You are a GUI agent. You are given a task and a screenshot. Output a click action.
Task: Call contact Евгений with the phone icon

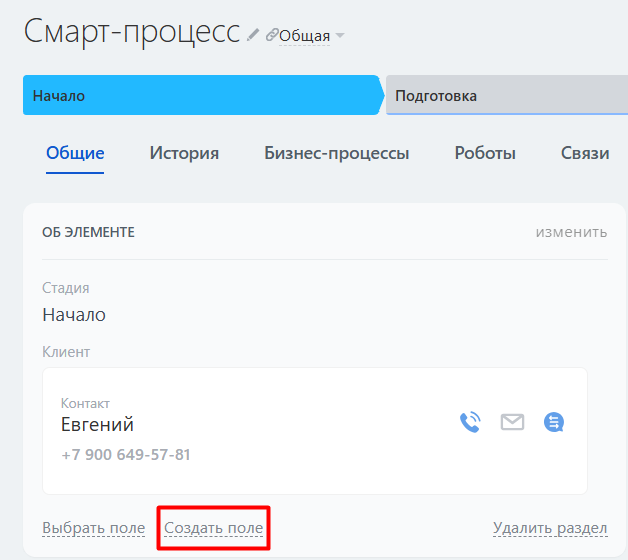tap(469, 422)
